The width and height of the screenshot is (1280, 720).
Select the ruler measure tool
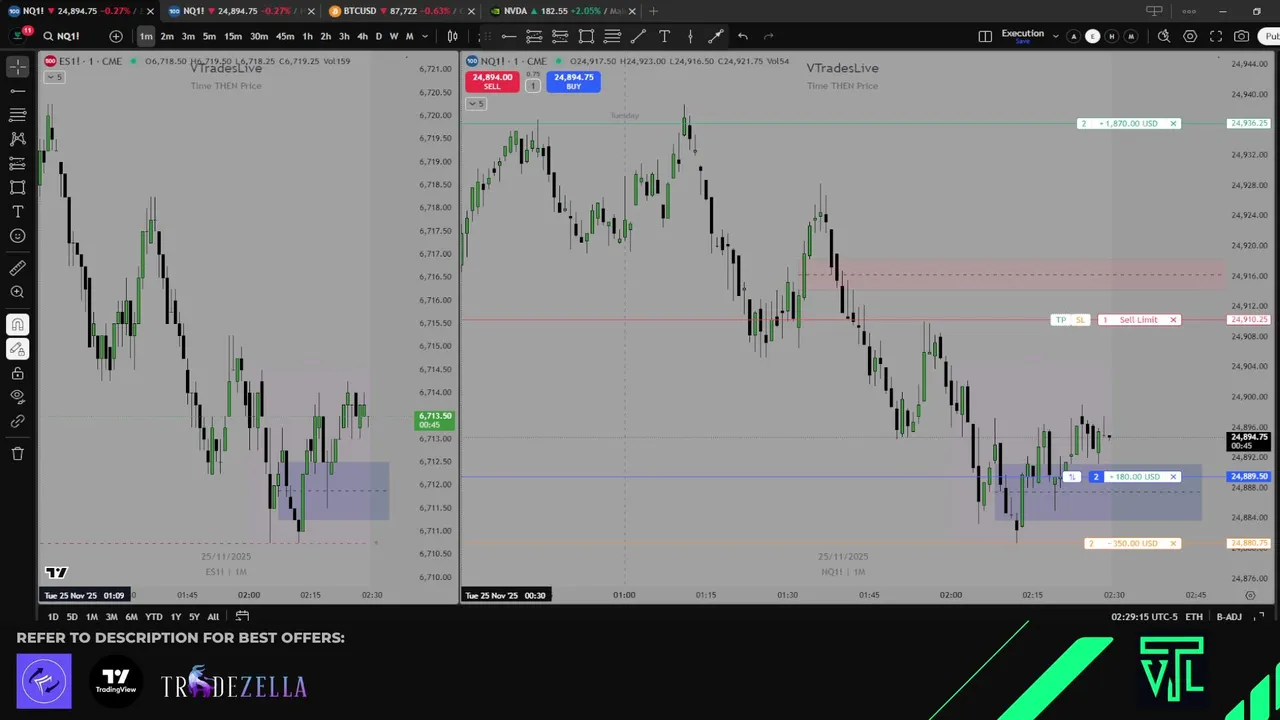pyautogui.click(x=18, y=268)
